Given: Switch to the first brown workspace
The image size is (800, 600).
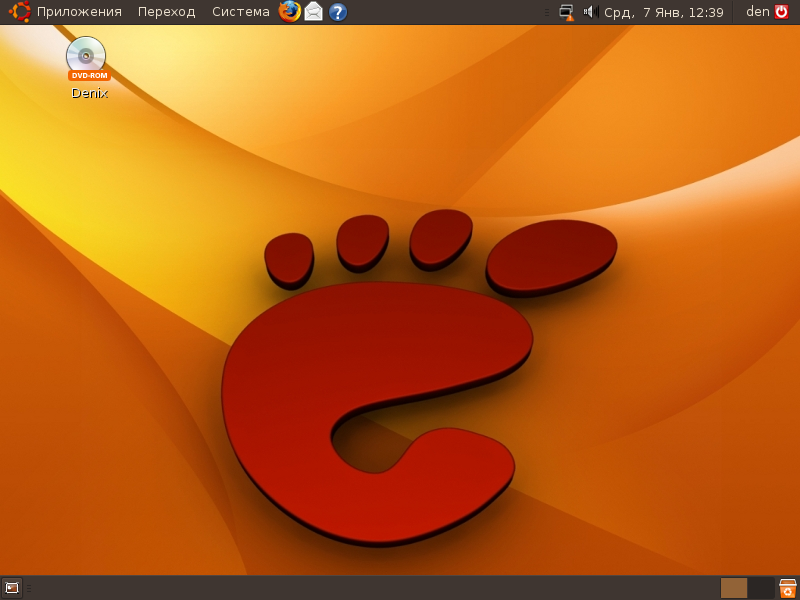Looking at the screenshot, I should tap(734, 588).
